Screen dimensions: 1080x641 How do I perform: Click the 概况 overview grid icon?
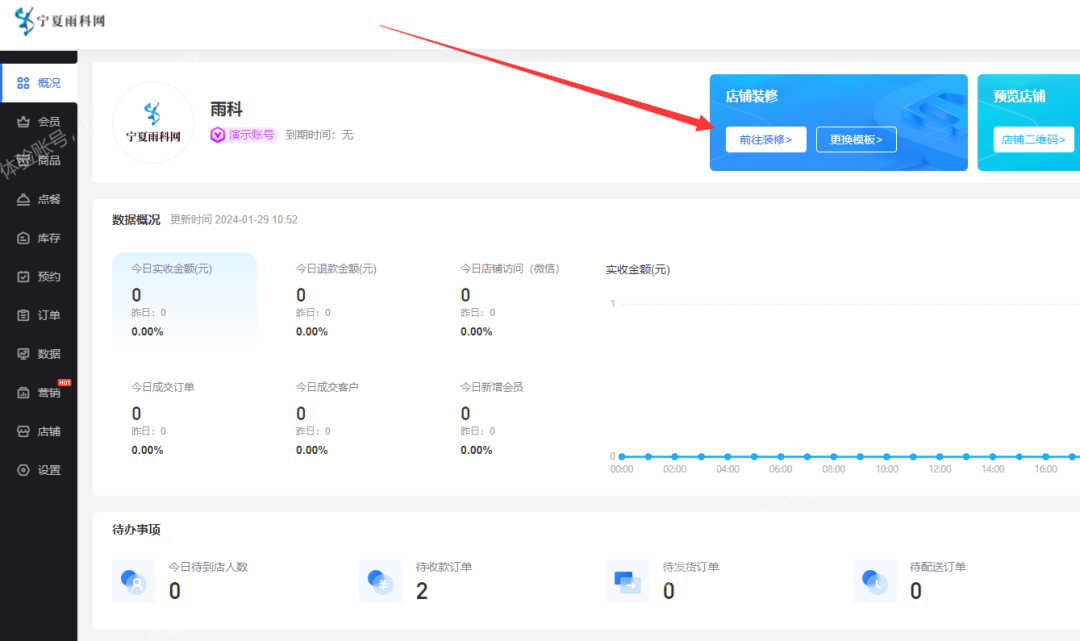click(23, 83)
